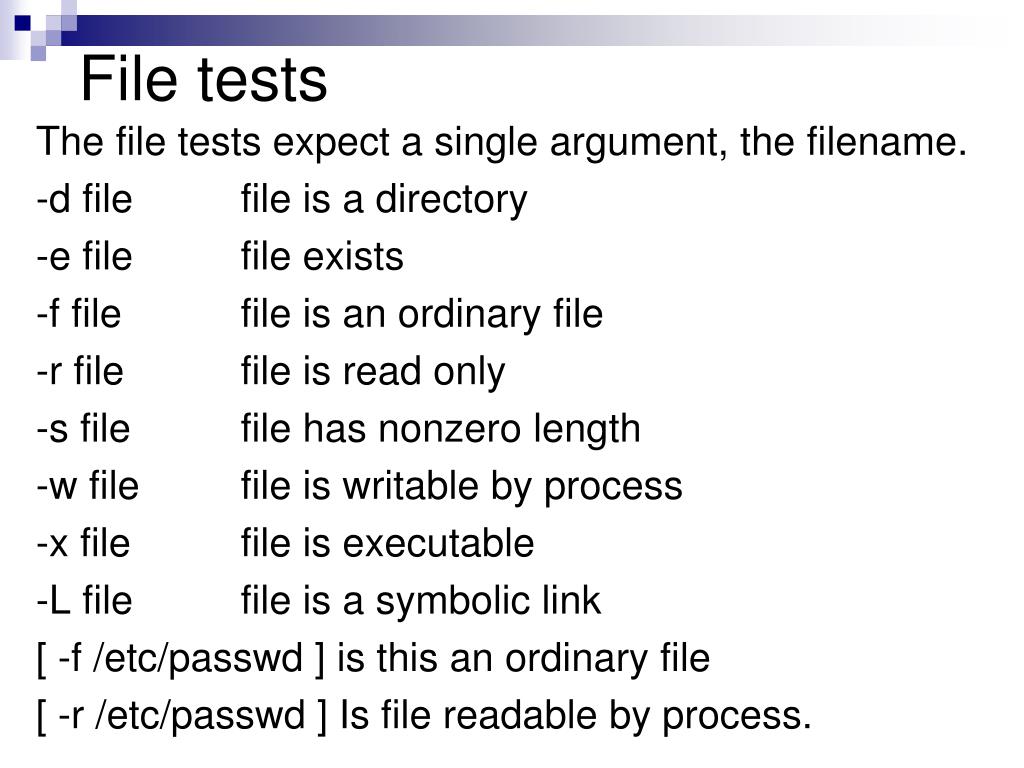This screenshot has height=768, width=1024.
Task: Click the [ -f /etc/passwd ] example
Action: pyautogui.click(x=181, y=659)
